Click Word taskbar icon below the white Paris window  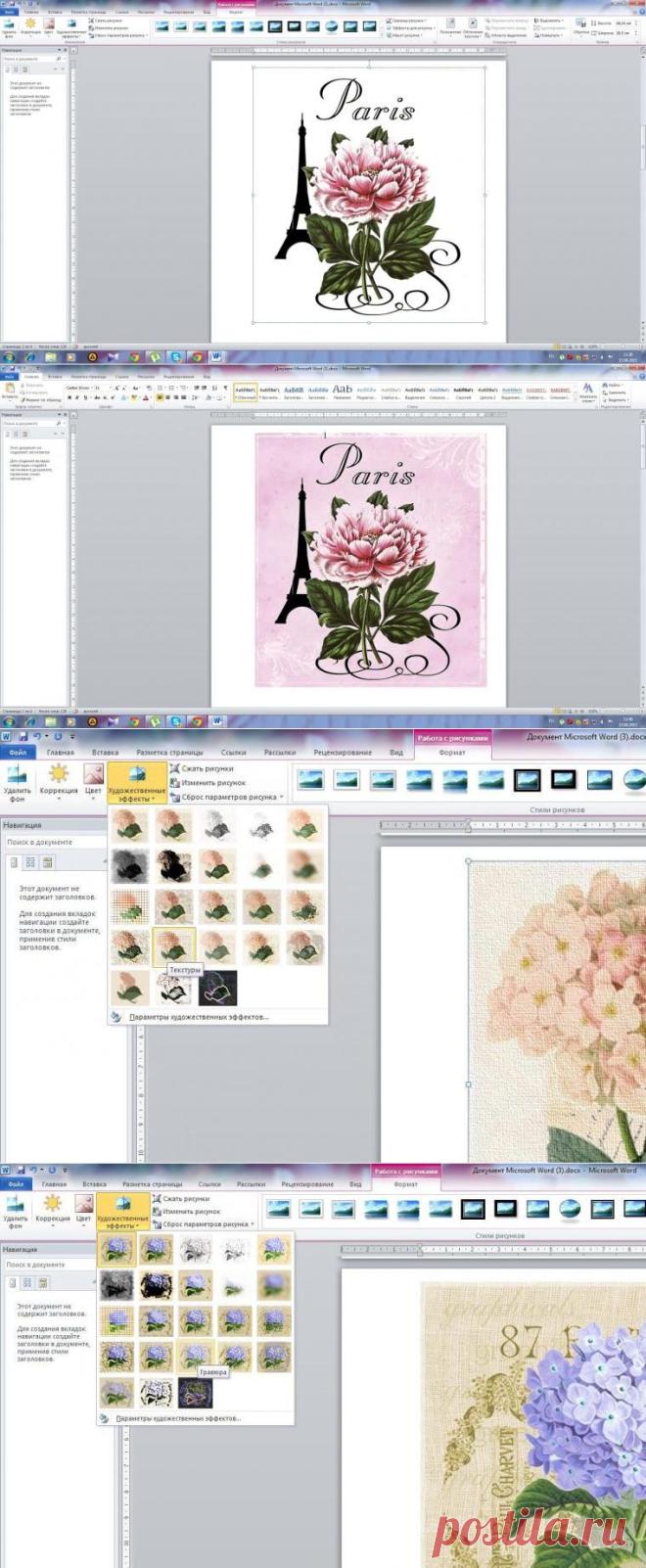[x=217, y=357]
